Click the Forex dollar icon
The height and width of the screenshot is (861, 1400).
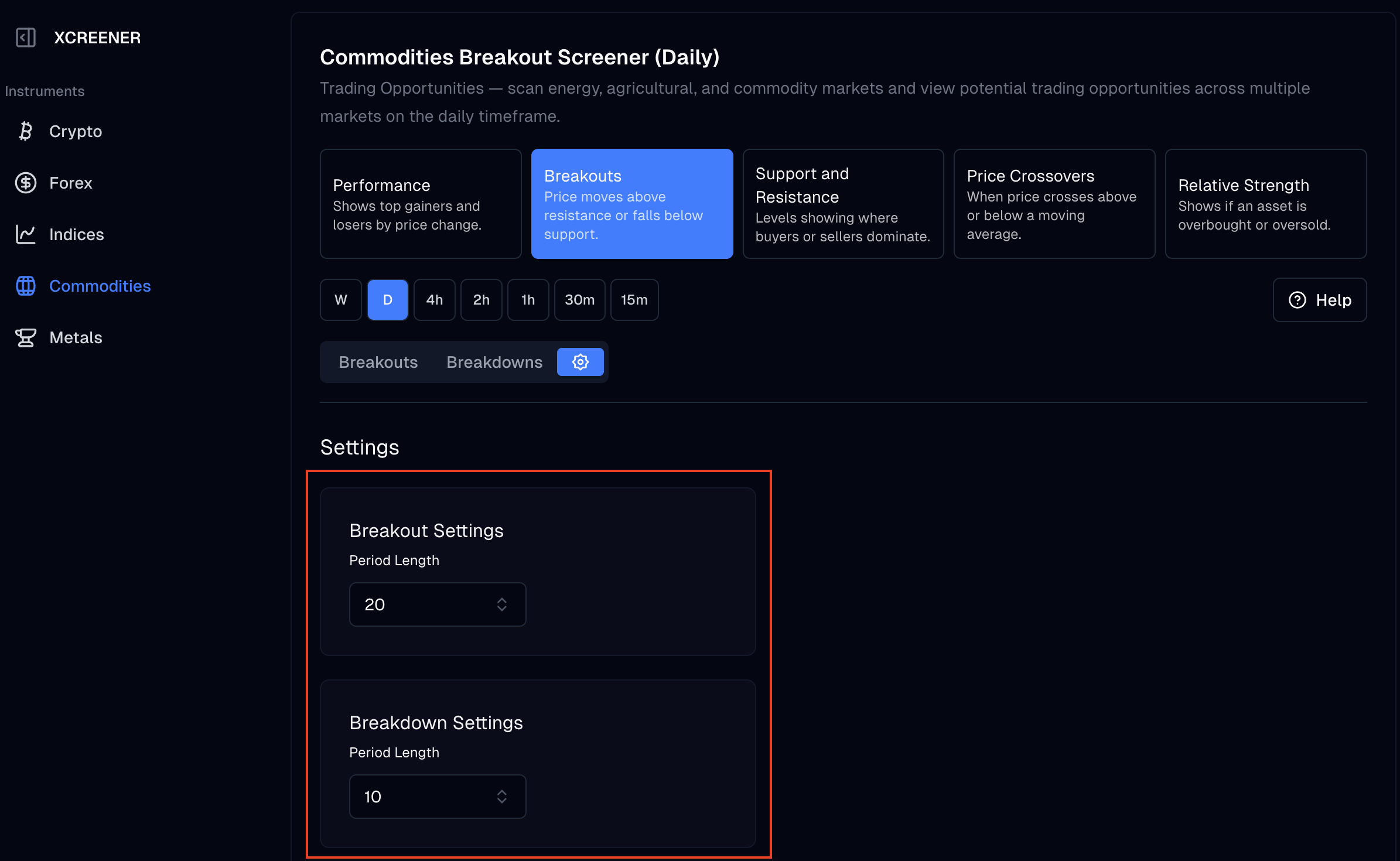[26, 183]
